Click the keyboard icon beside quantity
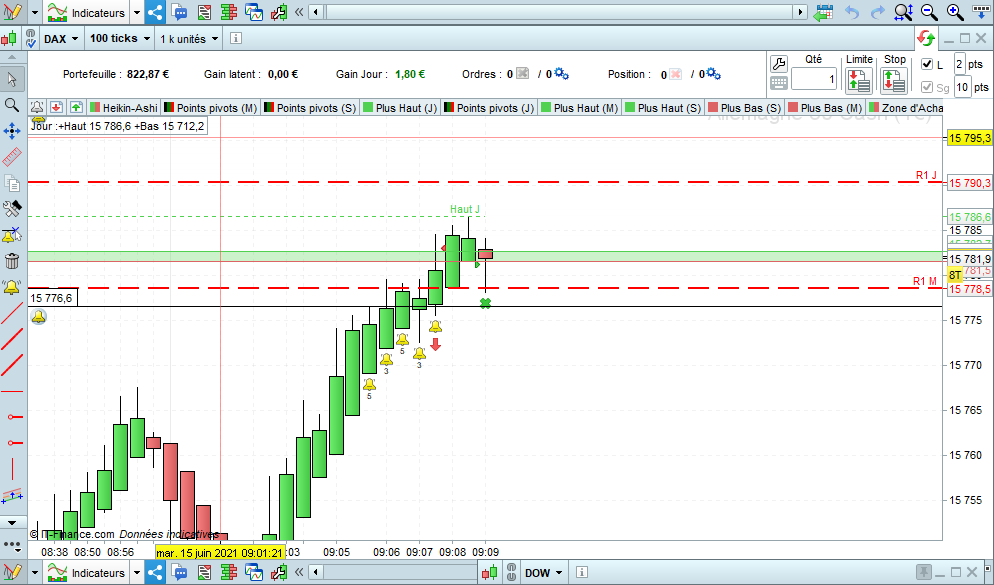 (778, 82)
